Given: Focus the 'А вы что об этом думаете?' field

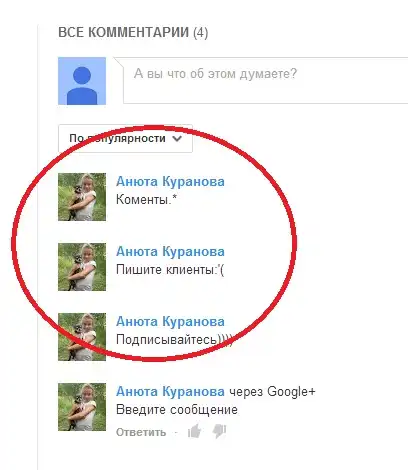Looking at the screenshot, I should tap(266, 80).
